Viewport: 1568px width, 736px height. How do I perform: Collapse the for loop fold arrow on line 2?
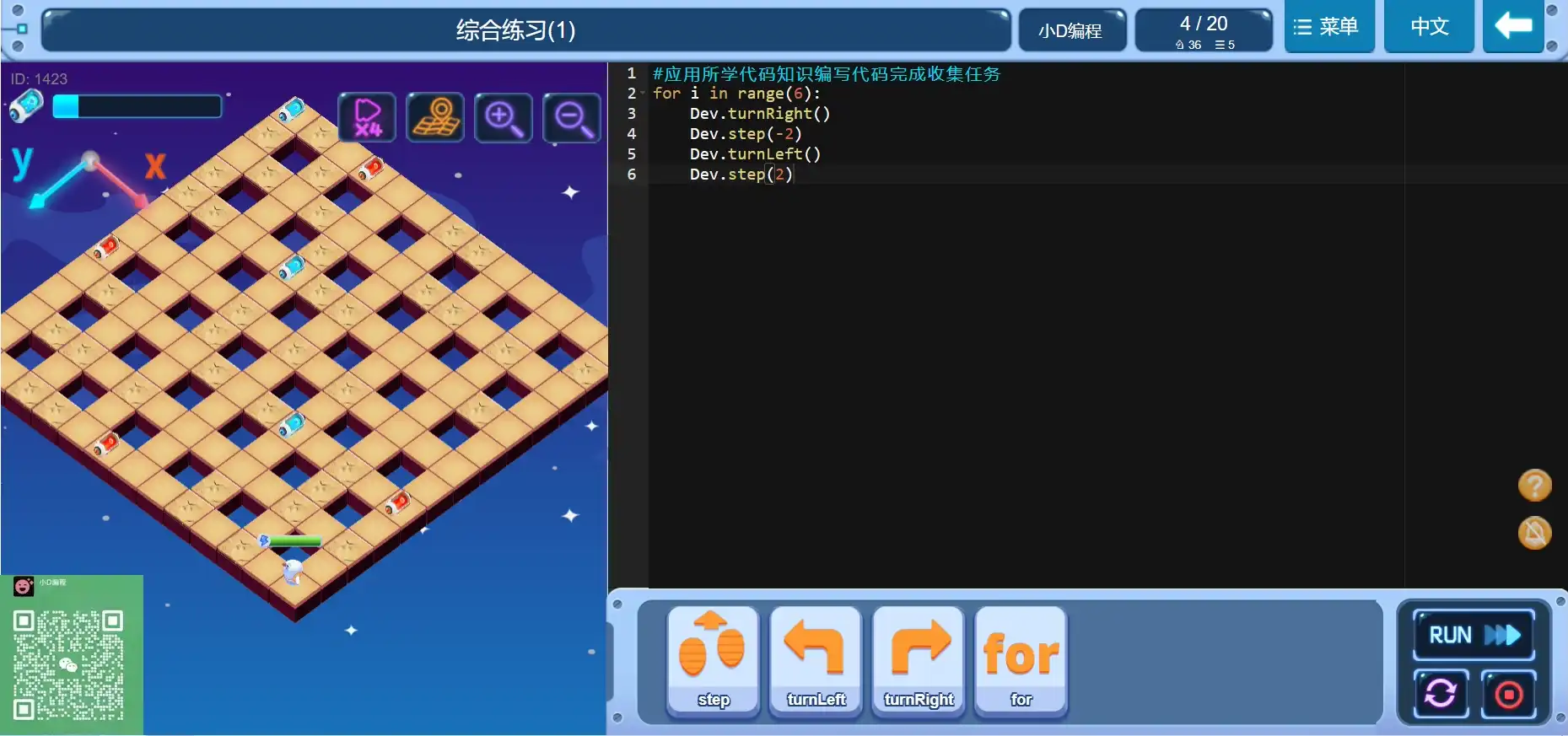tap(643, 94)
